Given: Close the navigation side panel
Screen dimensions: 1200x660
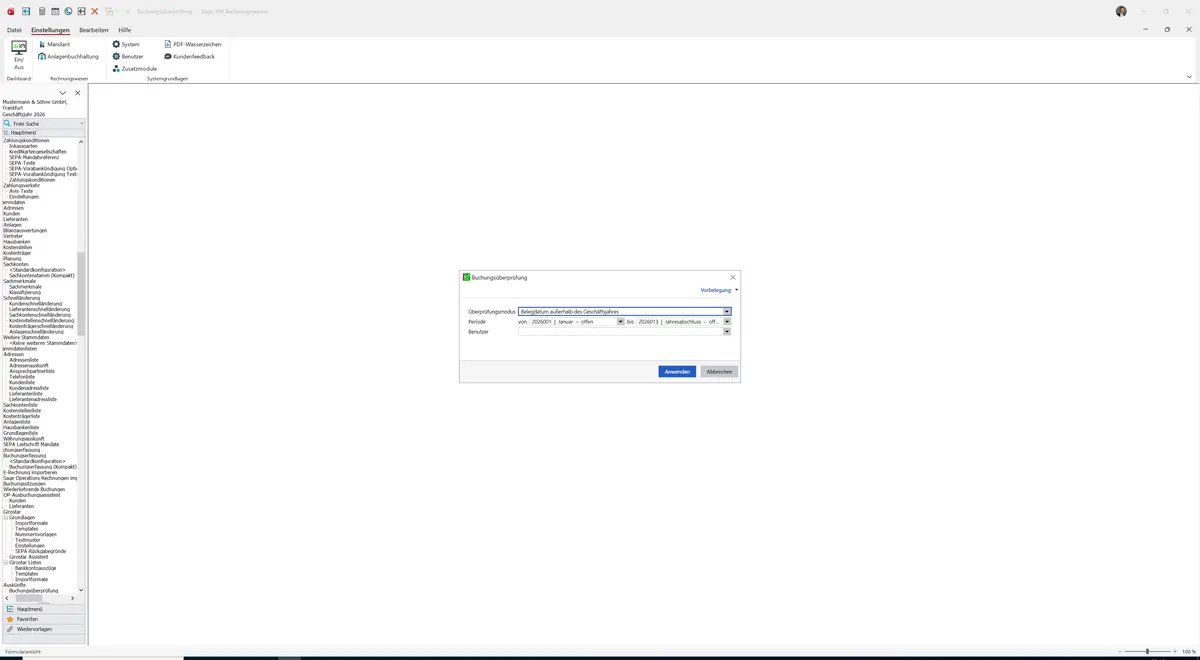Looking at the screenshot, I should pyautogui.click(x=78, y=93).
